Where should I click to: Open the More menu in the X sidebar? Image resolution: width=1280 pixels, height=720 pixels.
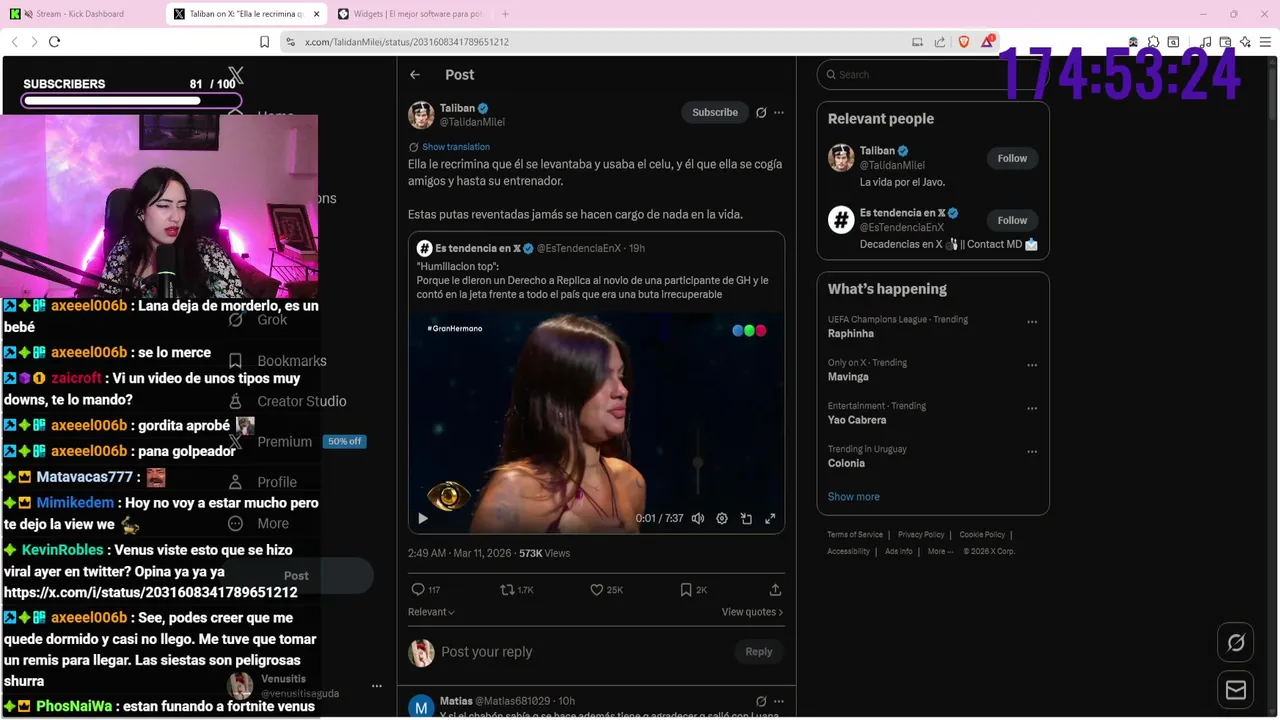[259, 523]
